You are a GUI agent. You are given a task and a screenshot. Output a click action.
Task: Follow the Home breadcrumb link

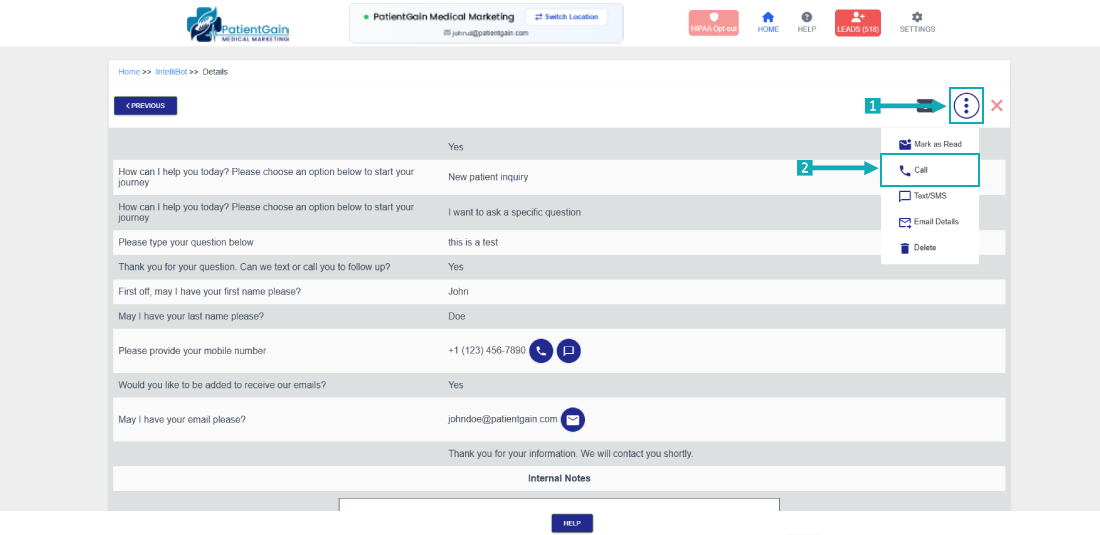tap(129, 72)
